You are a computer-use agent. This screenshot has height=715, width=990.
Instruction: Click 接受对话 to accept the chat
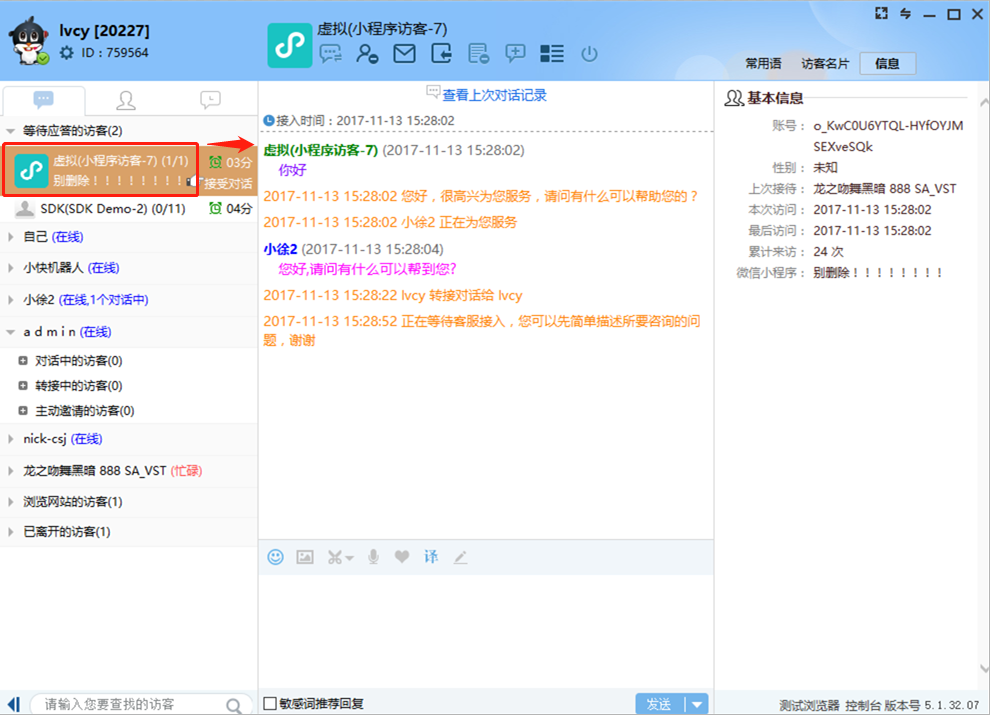coord(228,184)
